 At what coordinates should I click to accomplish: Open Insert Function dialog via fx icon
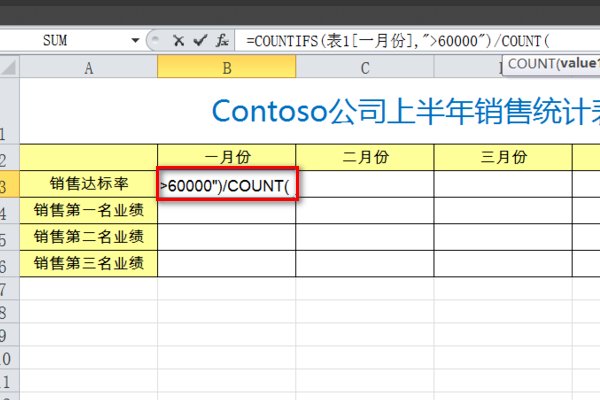pyautogui.click(x=222, y=40)
